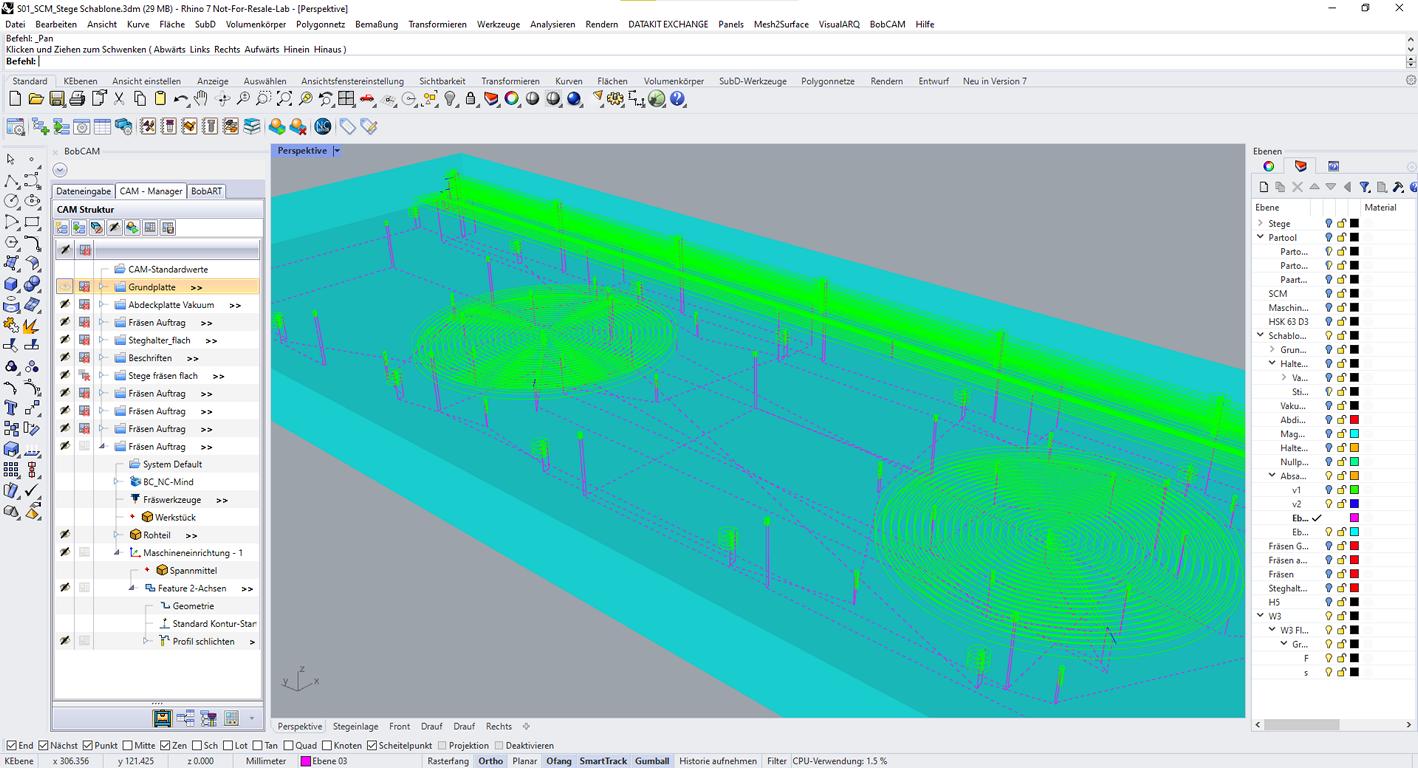Expand the Grundplatte CAM job

102,287
